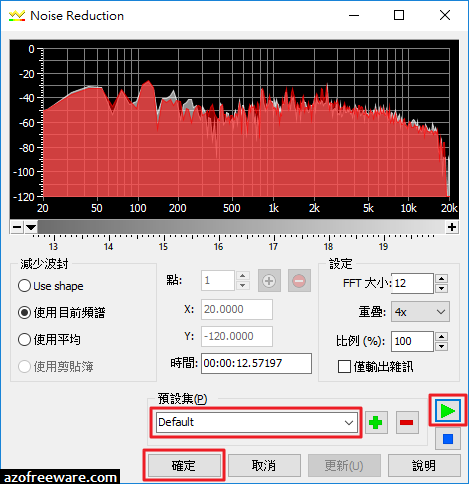Viewport: 469px width, 484px height.
Task: Decrease 比例 (%) with its down arrow
Action: point(442,346)
